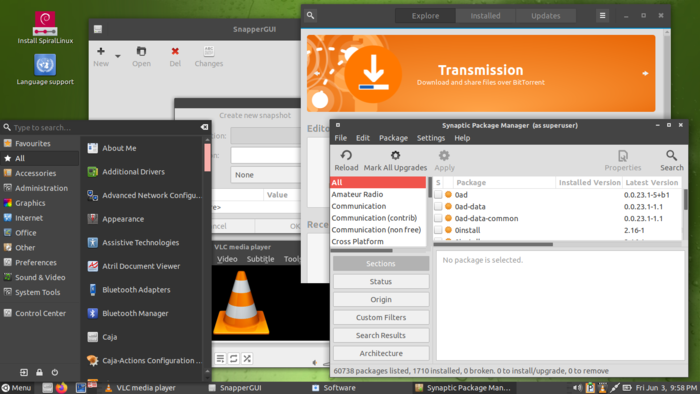Click the Del icon in SnapperGUI
This screenshot has width=700, height=394.
(x=175, y=51)
